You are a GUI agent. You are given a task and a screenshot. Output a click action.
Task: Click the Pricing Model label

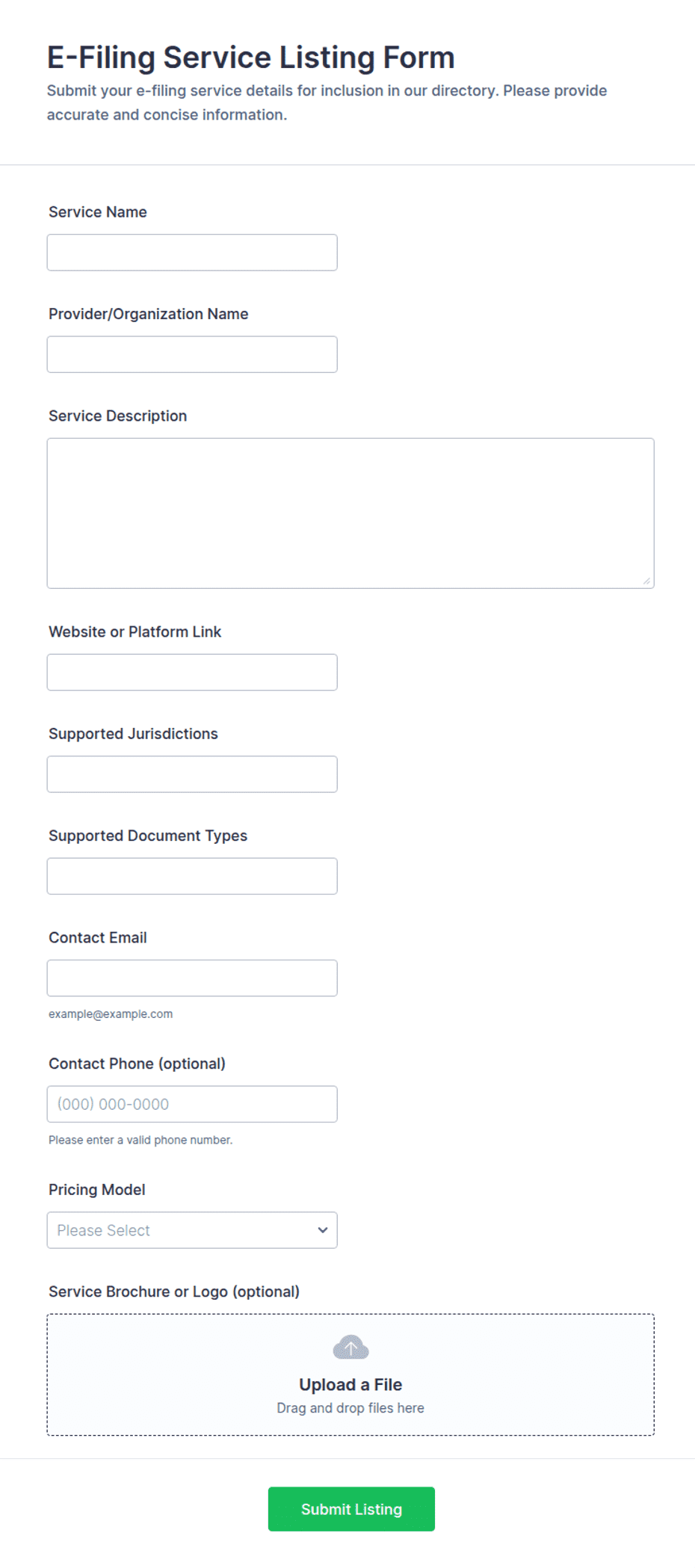97,1190
